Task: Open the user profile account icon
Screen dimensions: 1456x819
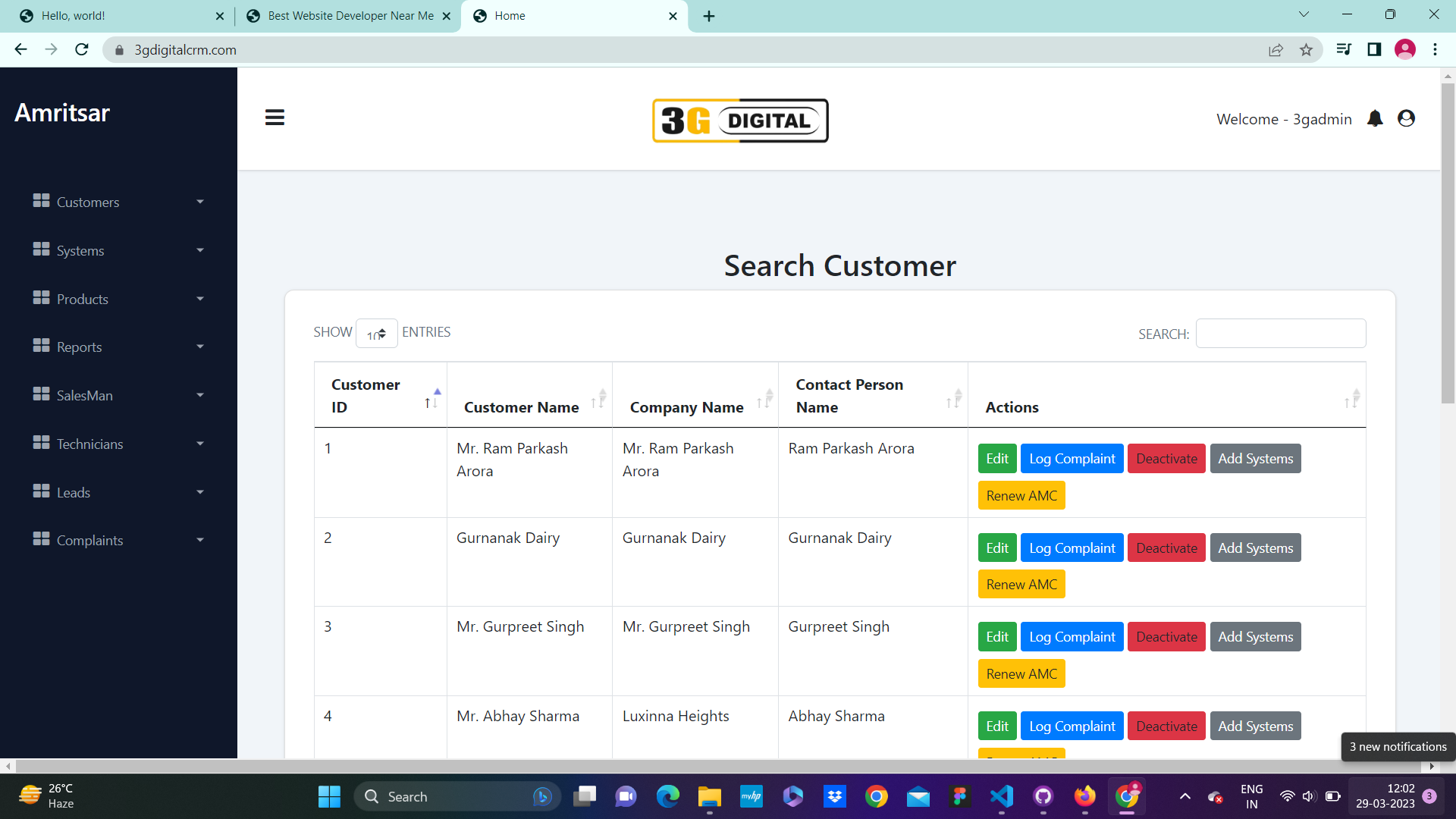Action: coord(1406,118)
